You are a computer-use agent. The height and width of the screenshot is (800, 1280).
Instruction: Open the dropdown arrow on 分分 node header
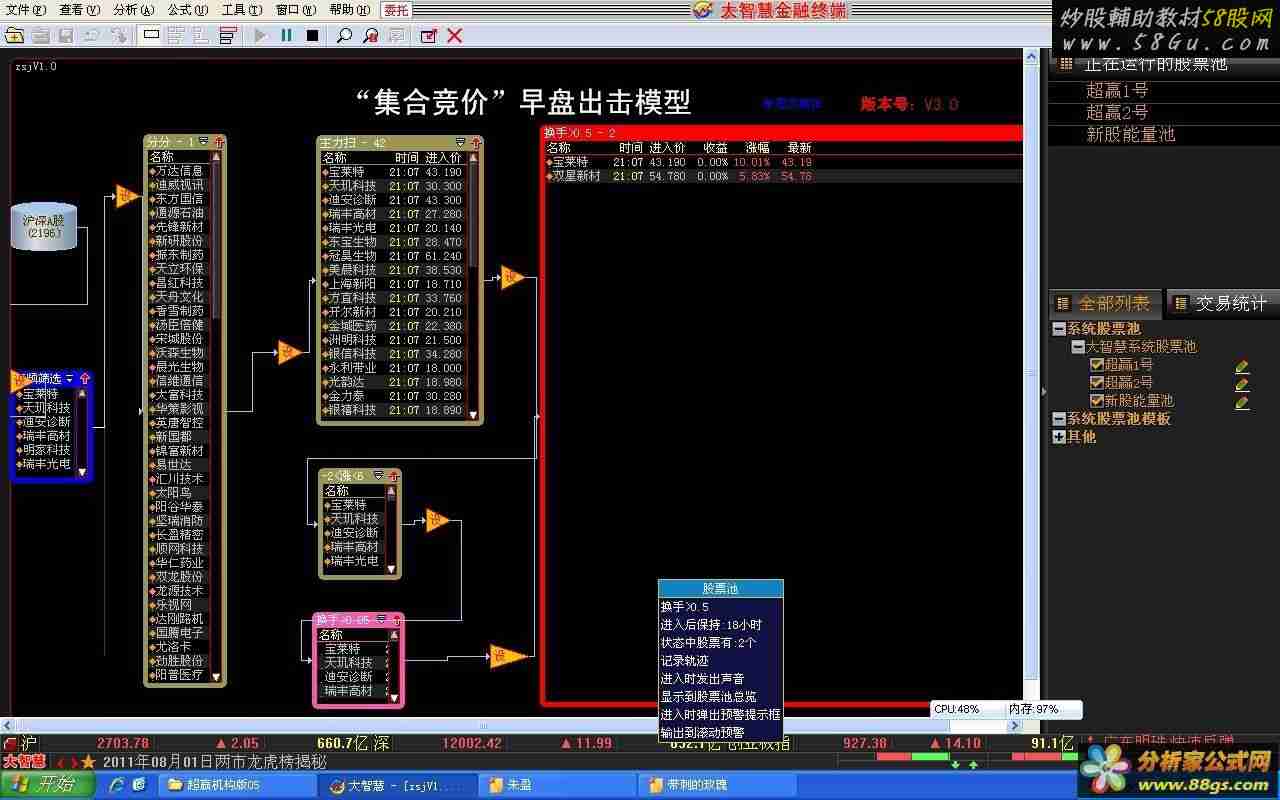[203, 142]
